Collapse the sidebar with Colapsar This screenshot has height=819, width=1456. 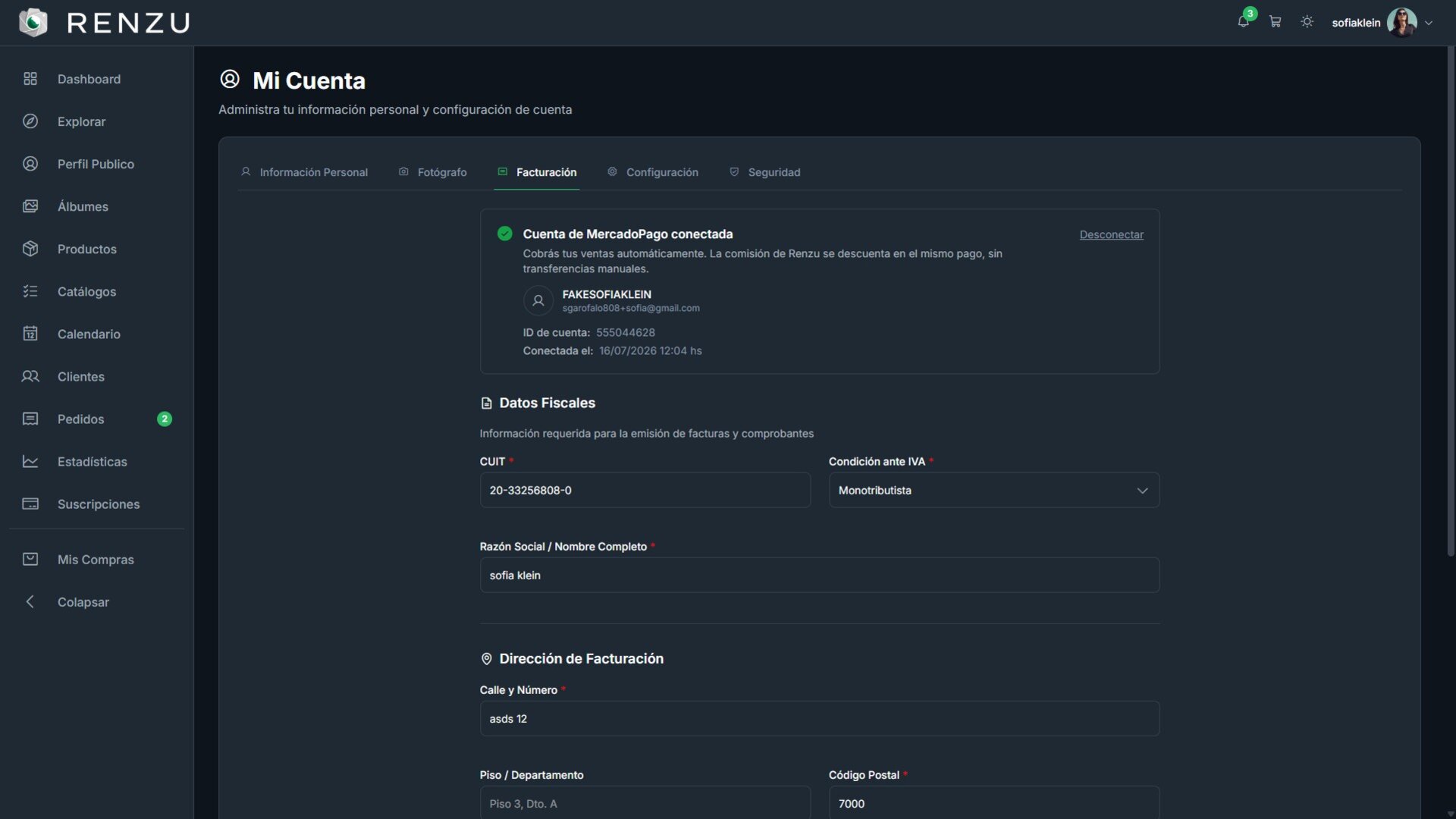[97, 602]
